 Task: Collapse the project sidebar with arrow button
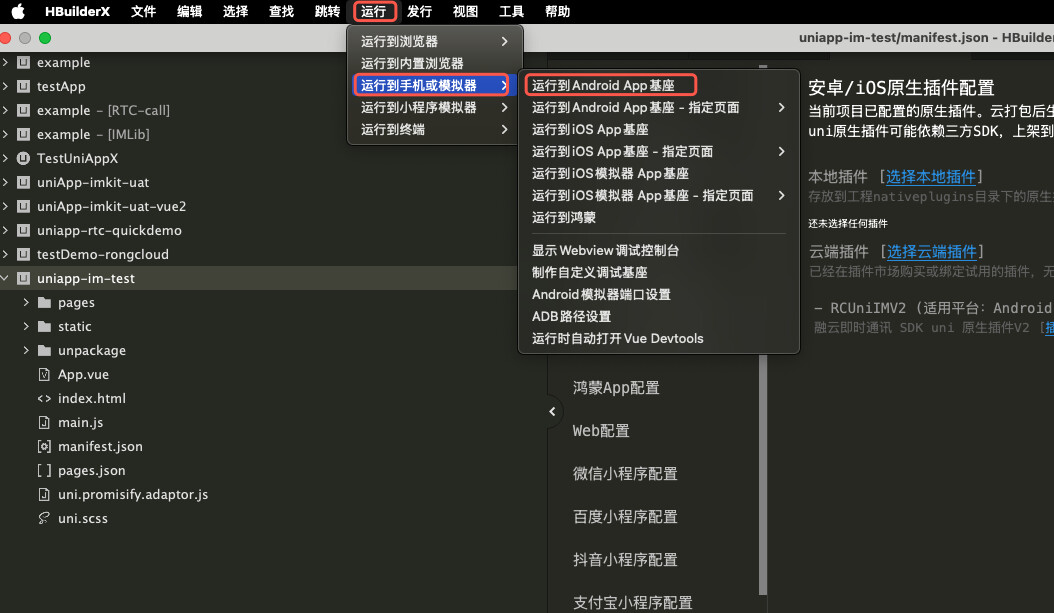(x=554, y=411)
